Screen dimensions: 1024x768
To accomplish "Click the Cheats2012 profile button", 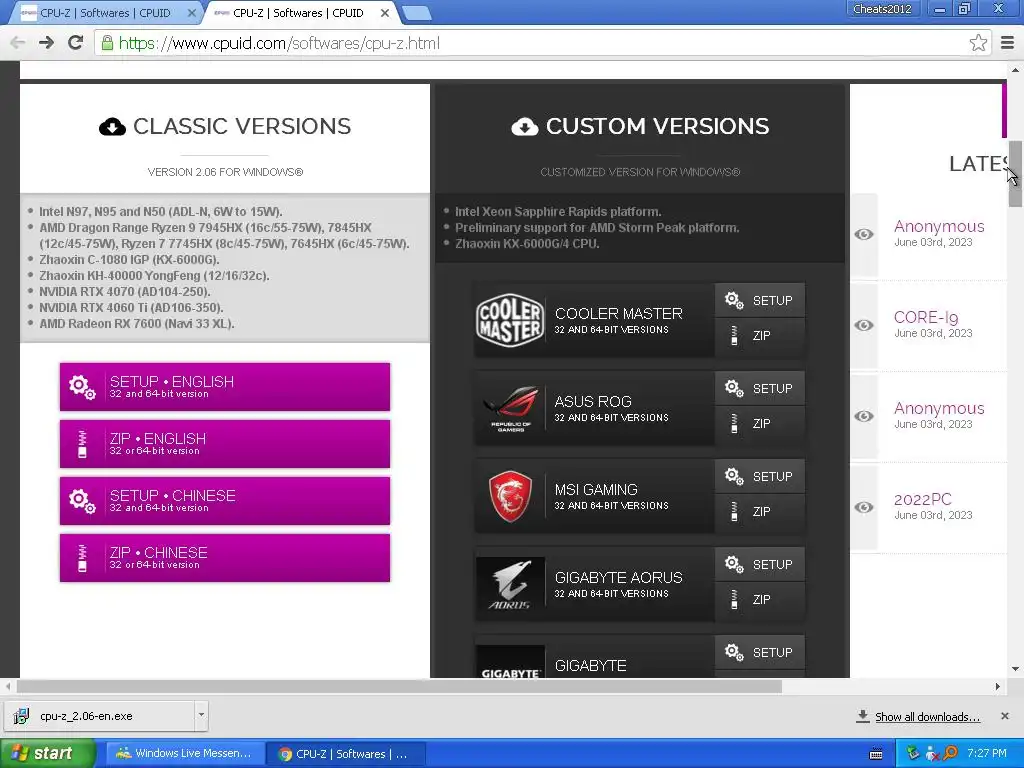I will point(882,9).
